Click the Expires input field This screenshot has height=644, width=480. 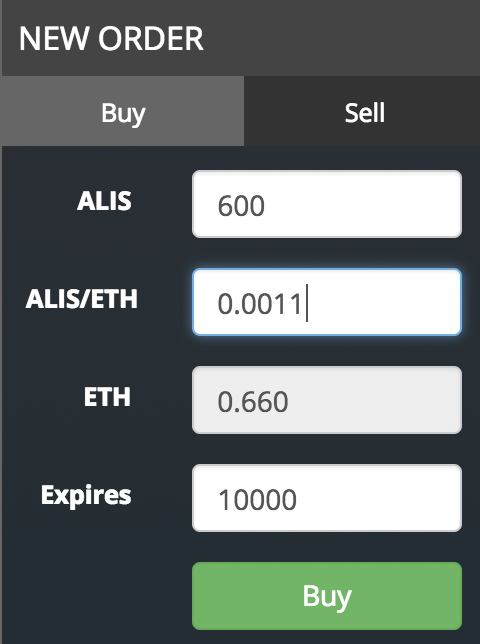pos(327,498)
